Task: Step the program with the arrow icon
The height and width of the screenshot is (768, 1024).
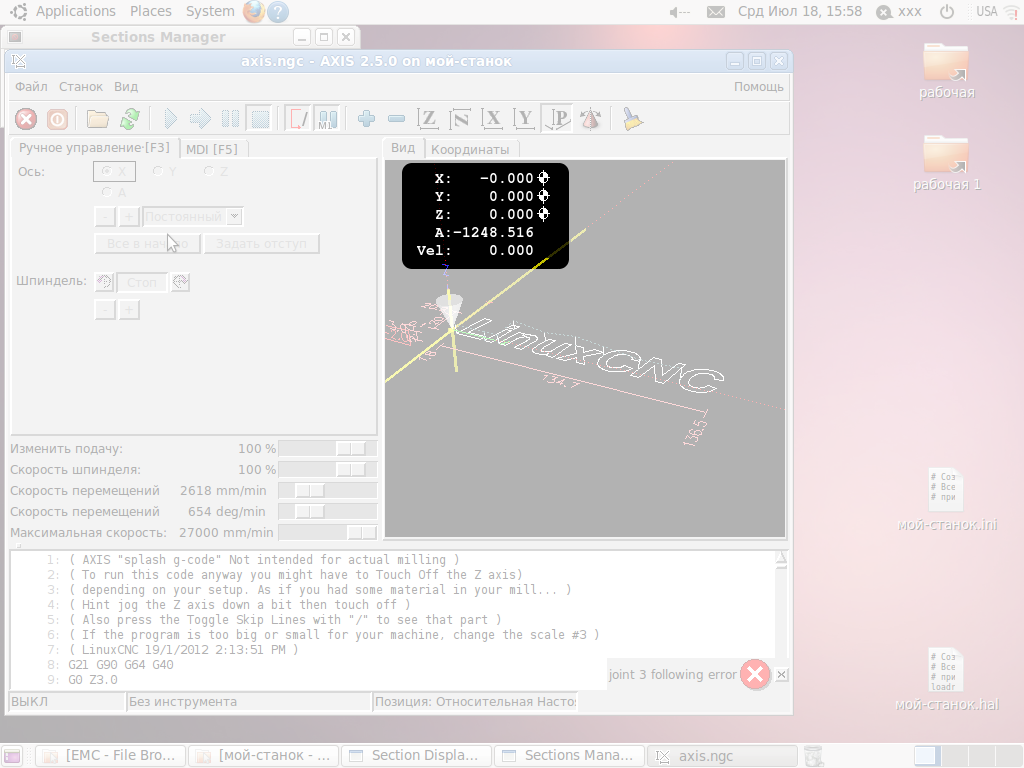Action: click(x=200, y=119)
